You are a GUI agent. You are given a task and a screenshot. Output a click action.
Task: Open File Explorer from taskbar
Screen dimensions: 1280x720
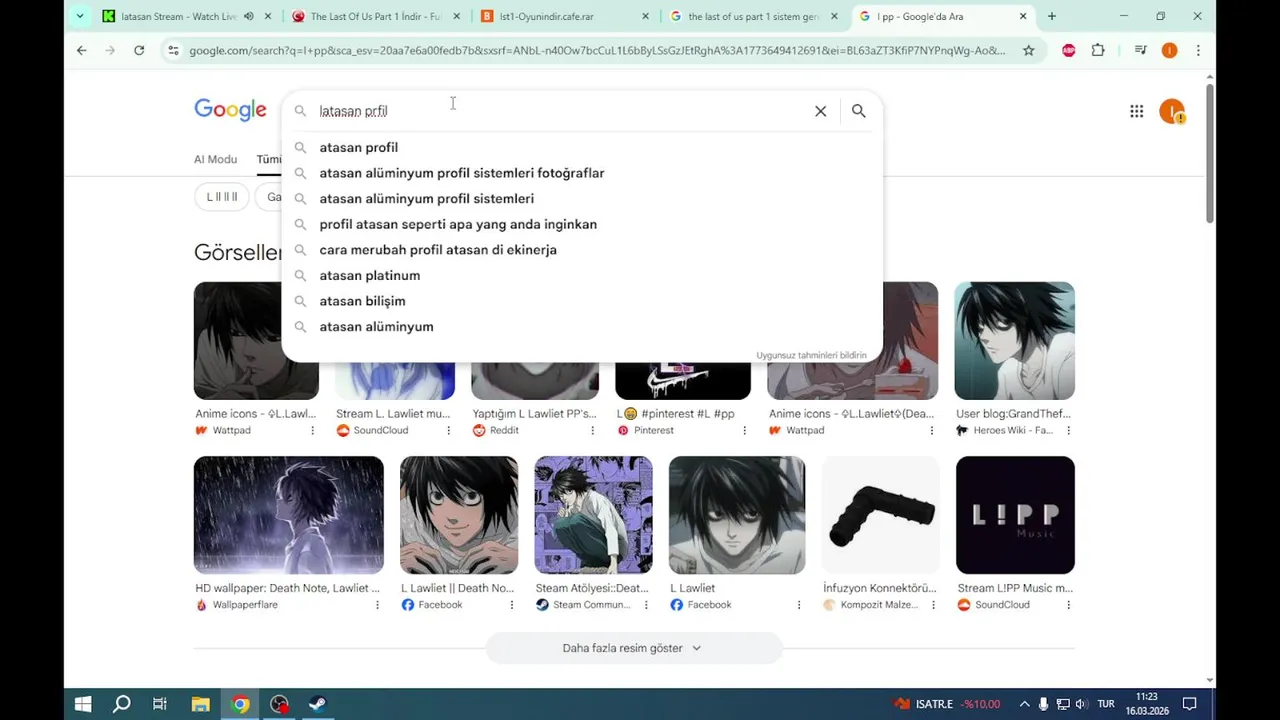coord(200,704)
